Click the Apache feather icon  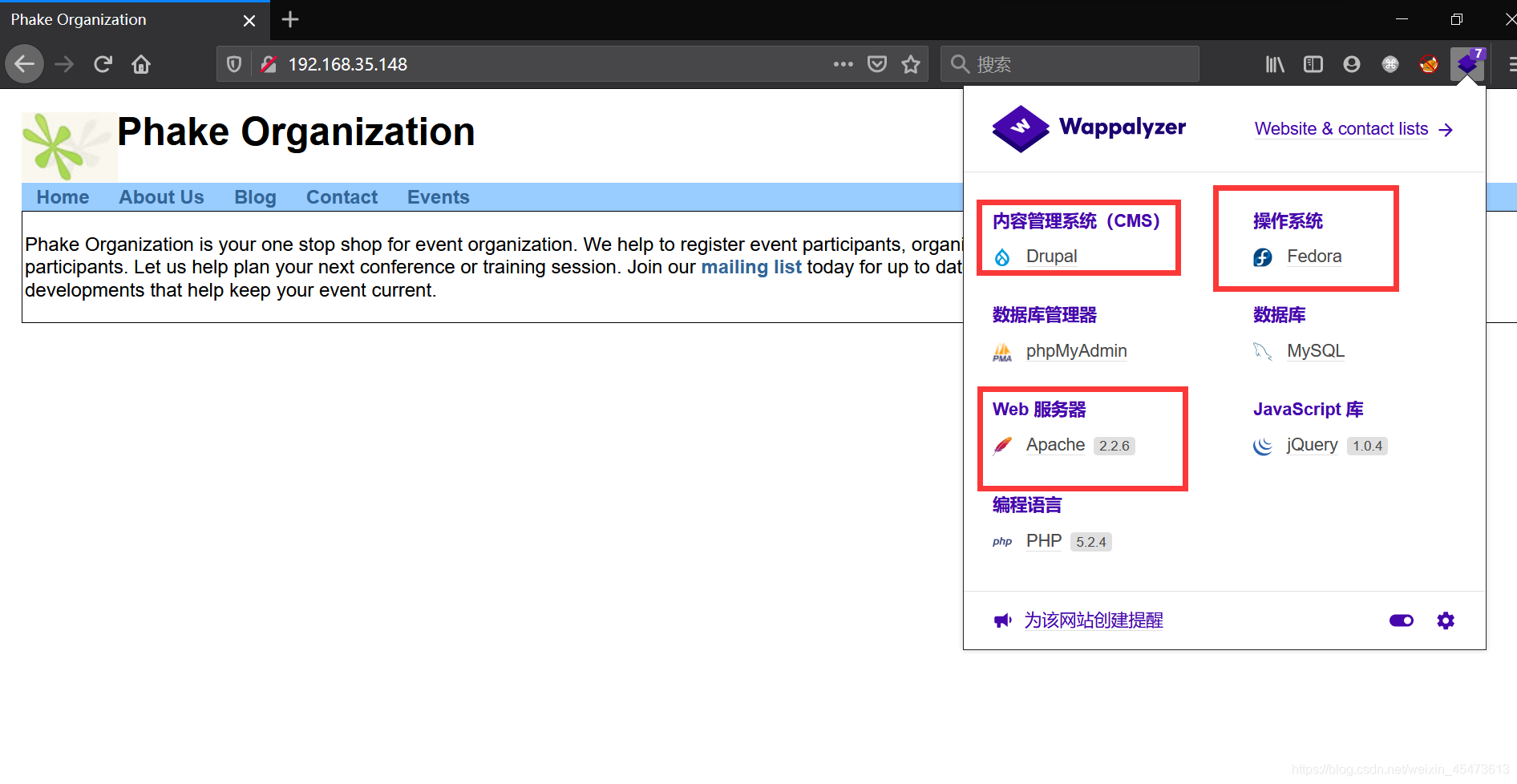[x=1002, y=446]
